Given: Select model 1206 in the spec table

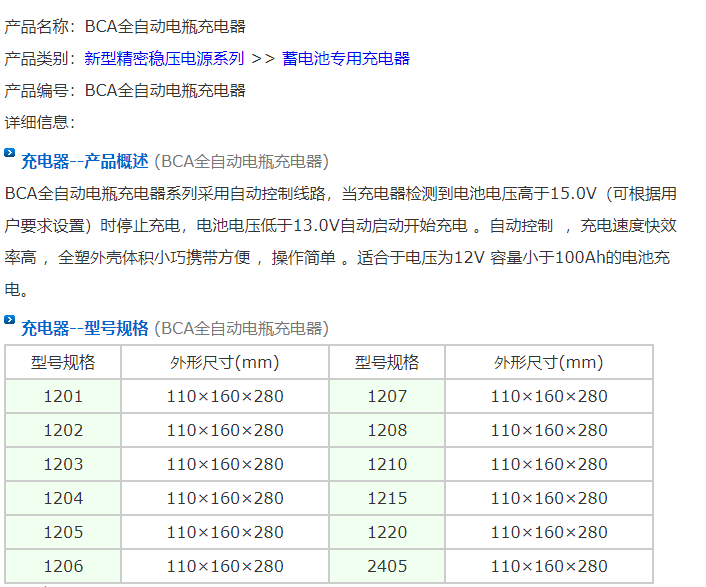Looking at the screenshot, I should tap(63, 566).
